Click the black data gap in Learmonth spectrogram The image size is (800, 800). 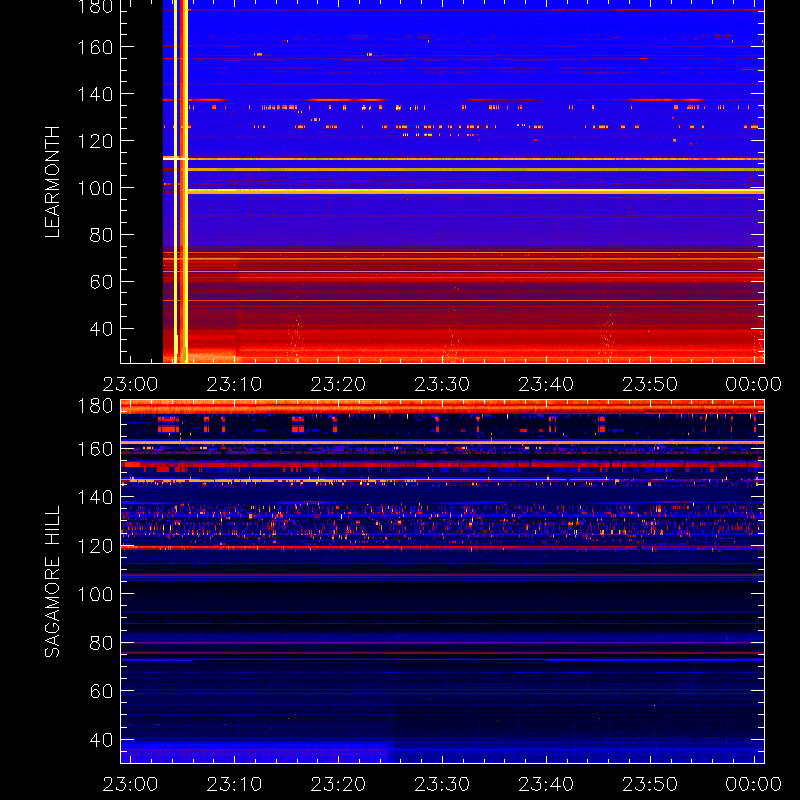142,181
